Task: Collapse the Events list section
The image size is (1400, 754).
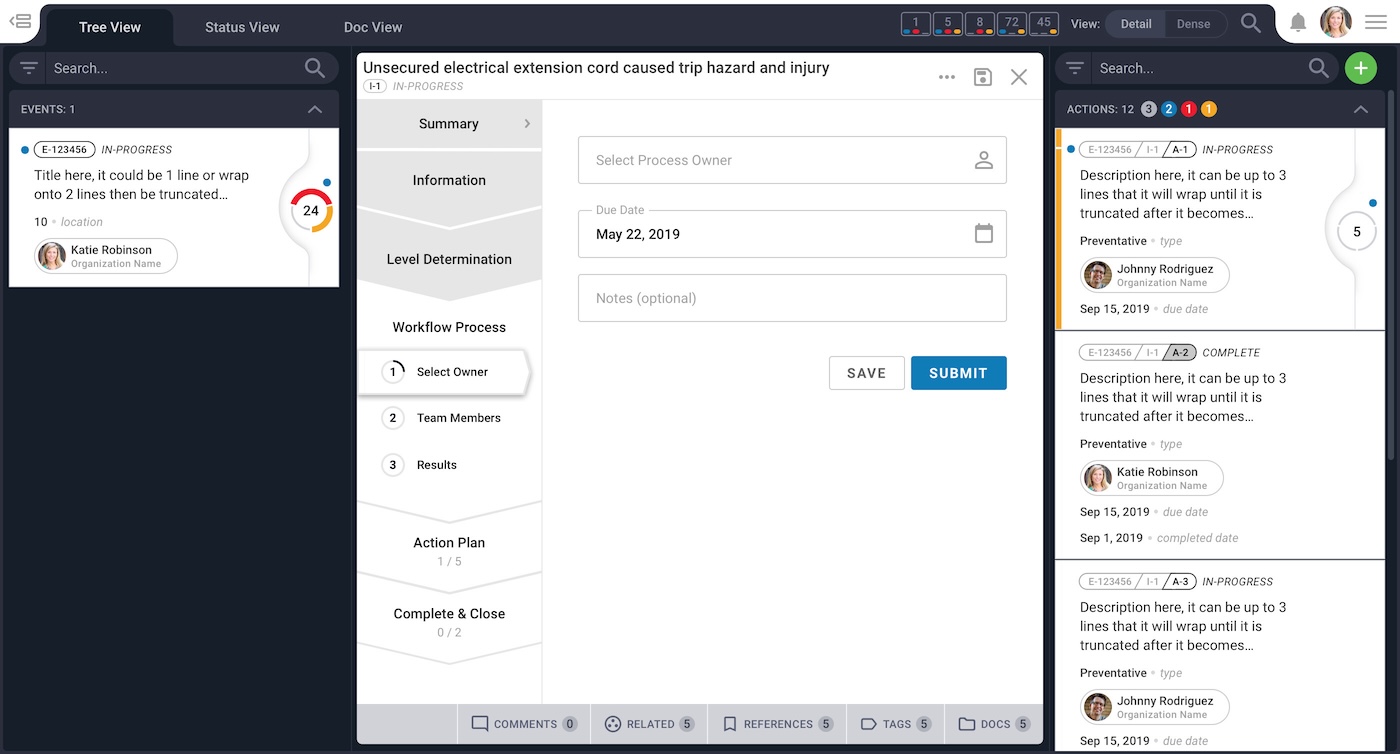Action: click(315, 109)
